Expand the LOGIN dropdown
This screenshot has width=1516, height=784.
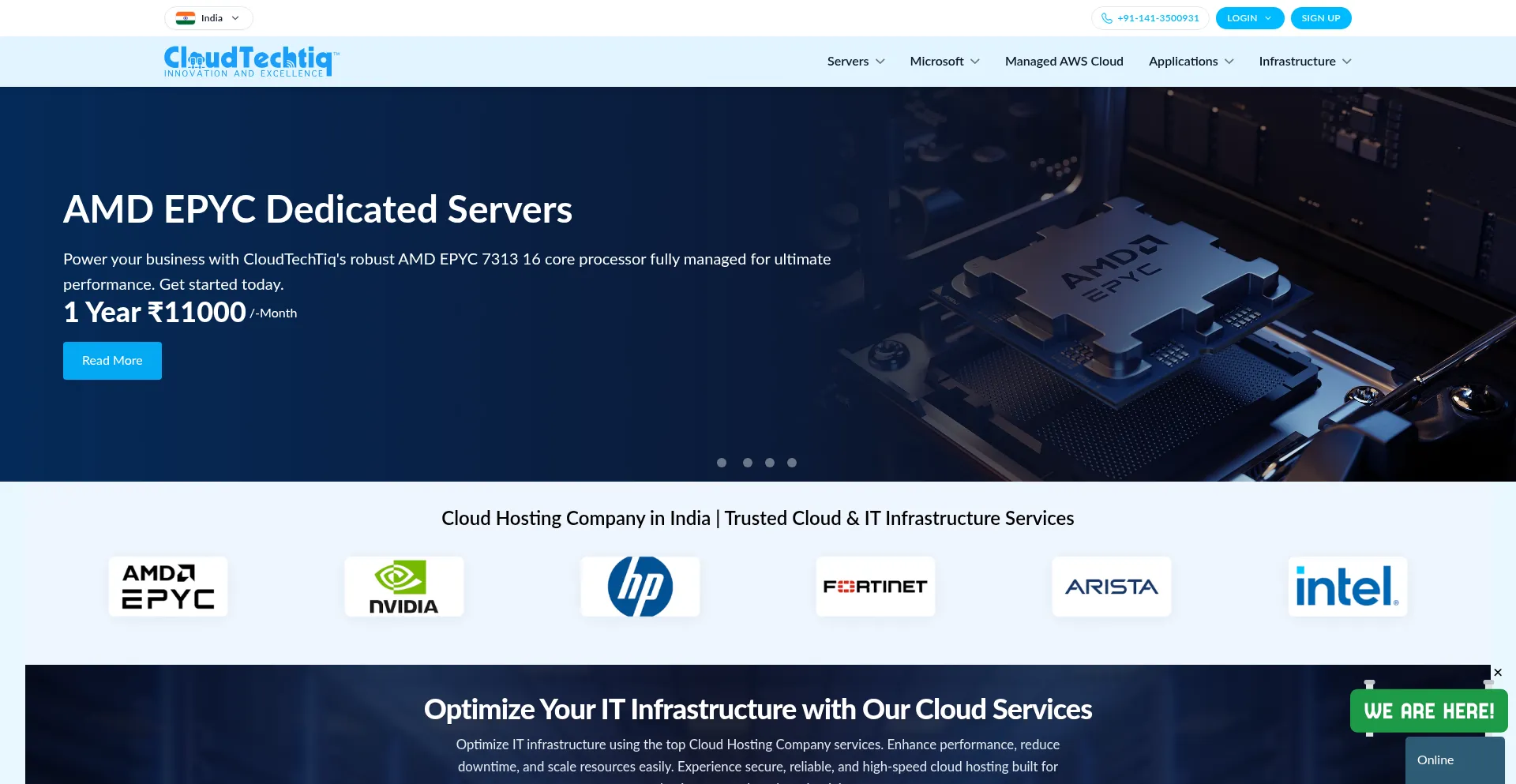point(1249,18)
